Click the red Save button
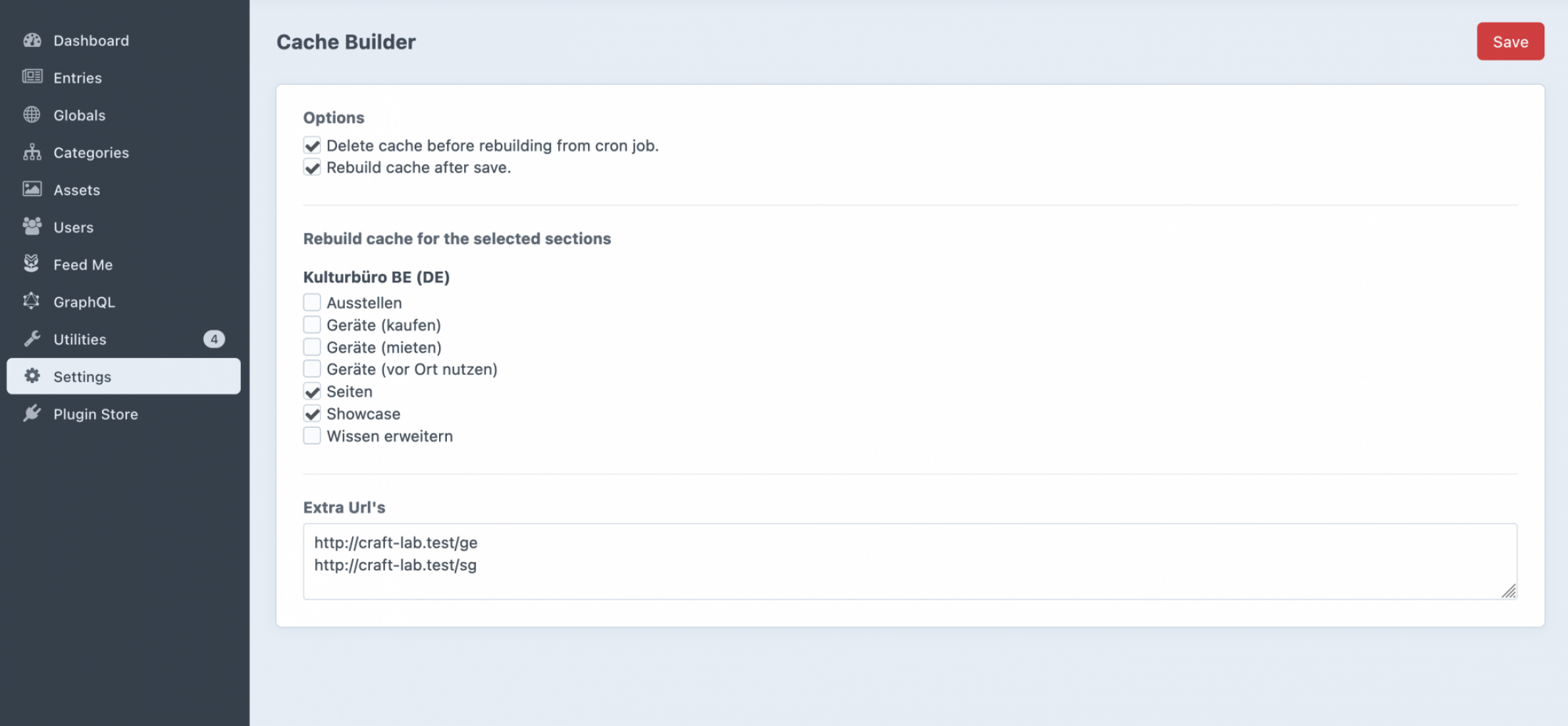 coord(1510,42)
